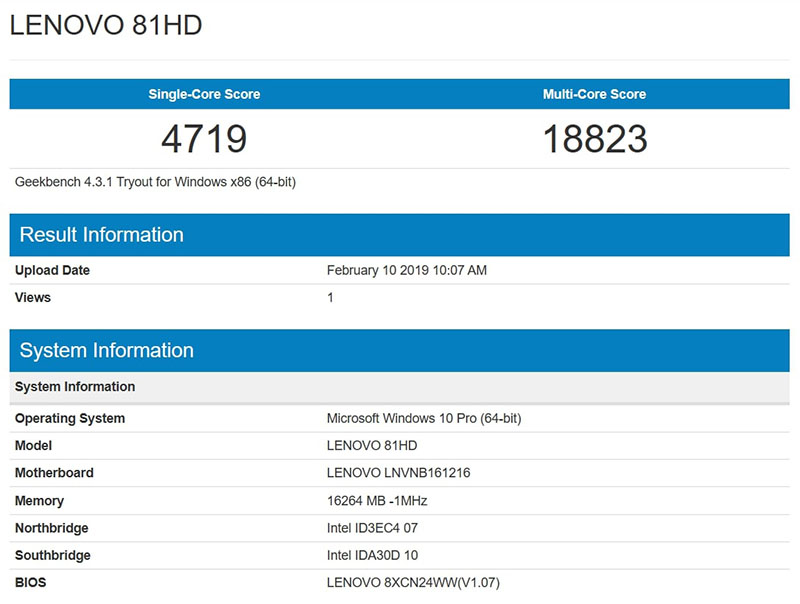Image resolution: width=800 pixels, height=604 pixels.
Task: Click the Views label
Action: [x=33, y=297]
